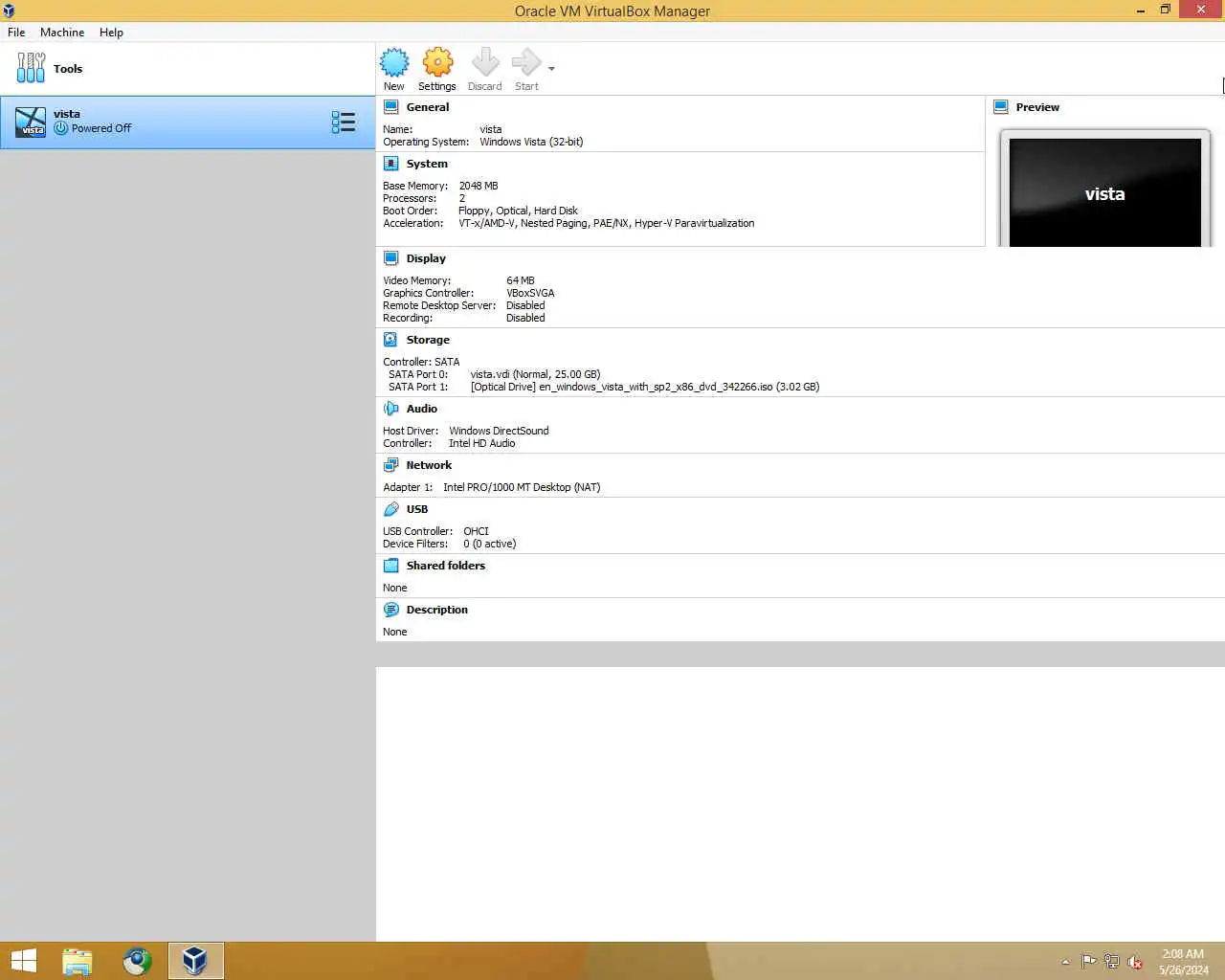Image resolution: width=1225 pixels, height=980 pixels.
Task: Open the Machine menu
Action: (62, 32)
